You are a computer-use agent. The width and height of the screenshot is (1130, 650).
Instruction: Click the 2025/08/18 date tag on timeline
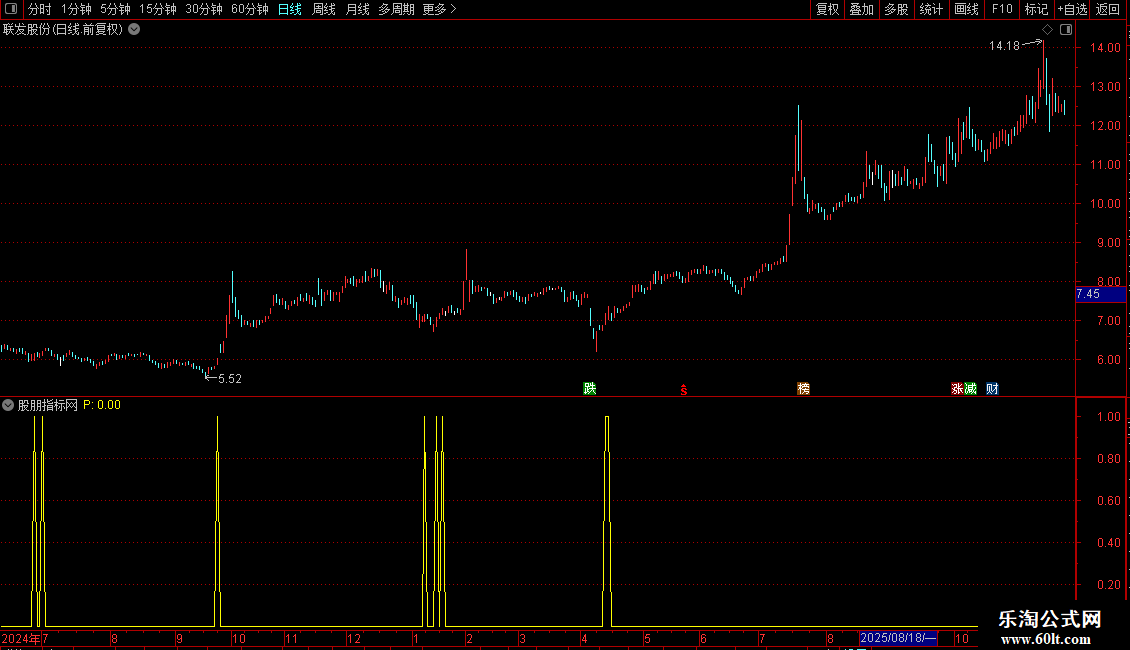(x=898, y=638)
